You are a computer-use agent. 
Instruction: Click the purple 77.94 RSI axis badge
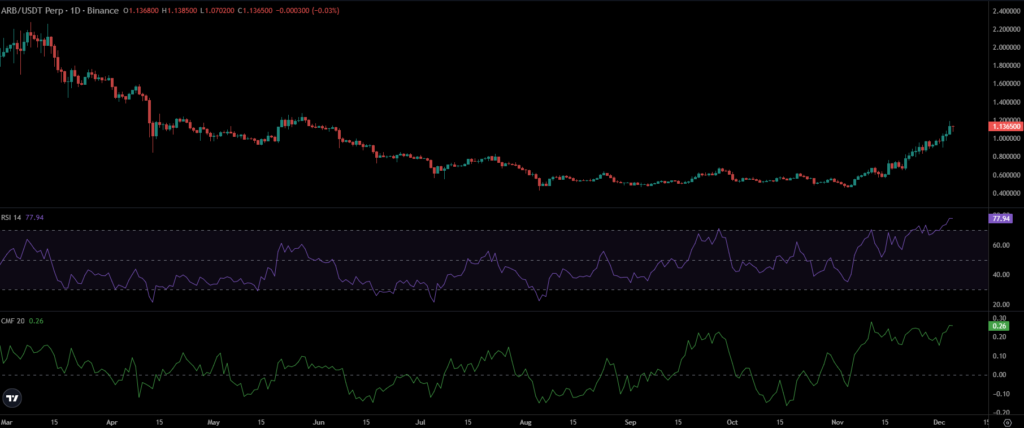pyautogui.click(x=1001, y=219)
